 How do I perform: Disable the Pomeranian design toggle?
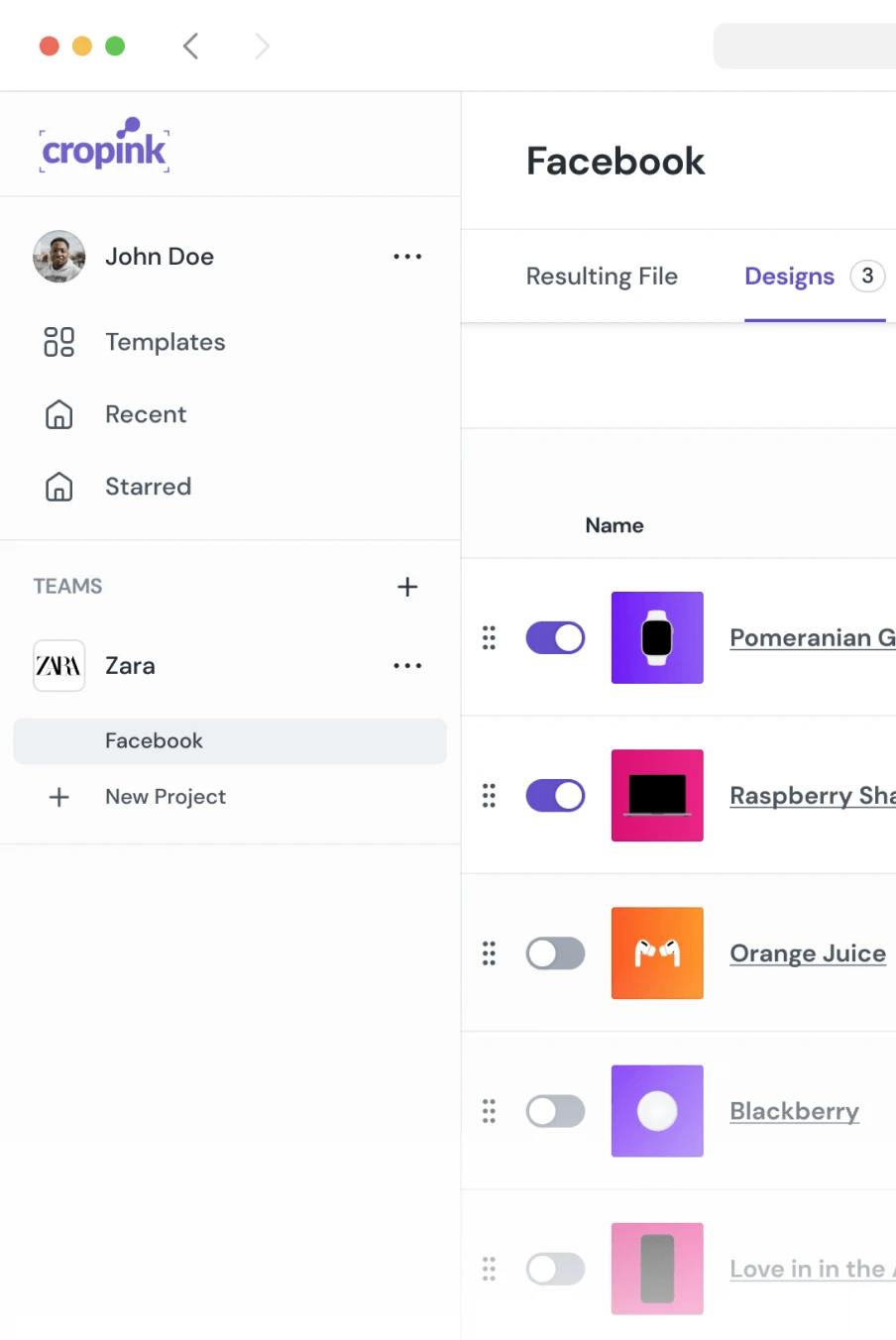click(x=555, y=638)
